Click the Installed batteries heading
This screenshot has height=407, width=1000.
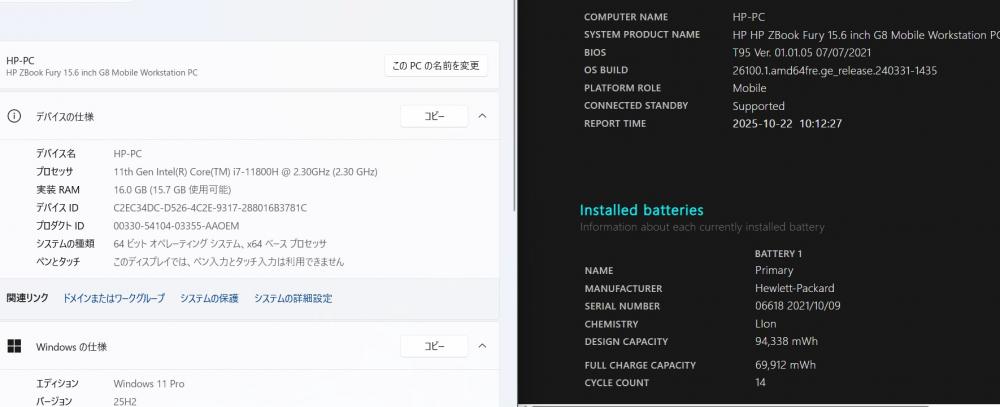tap(641, 211)
